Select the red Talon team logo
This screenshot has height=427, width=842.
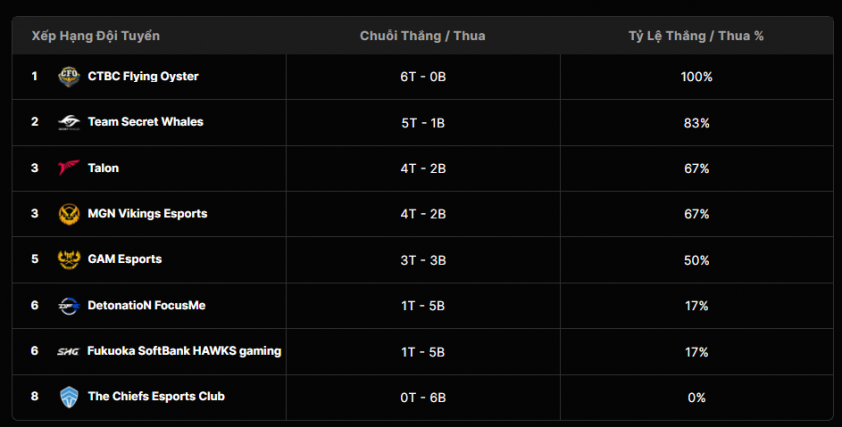pos(69,168)
